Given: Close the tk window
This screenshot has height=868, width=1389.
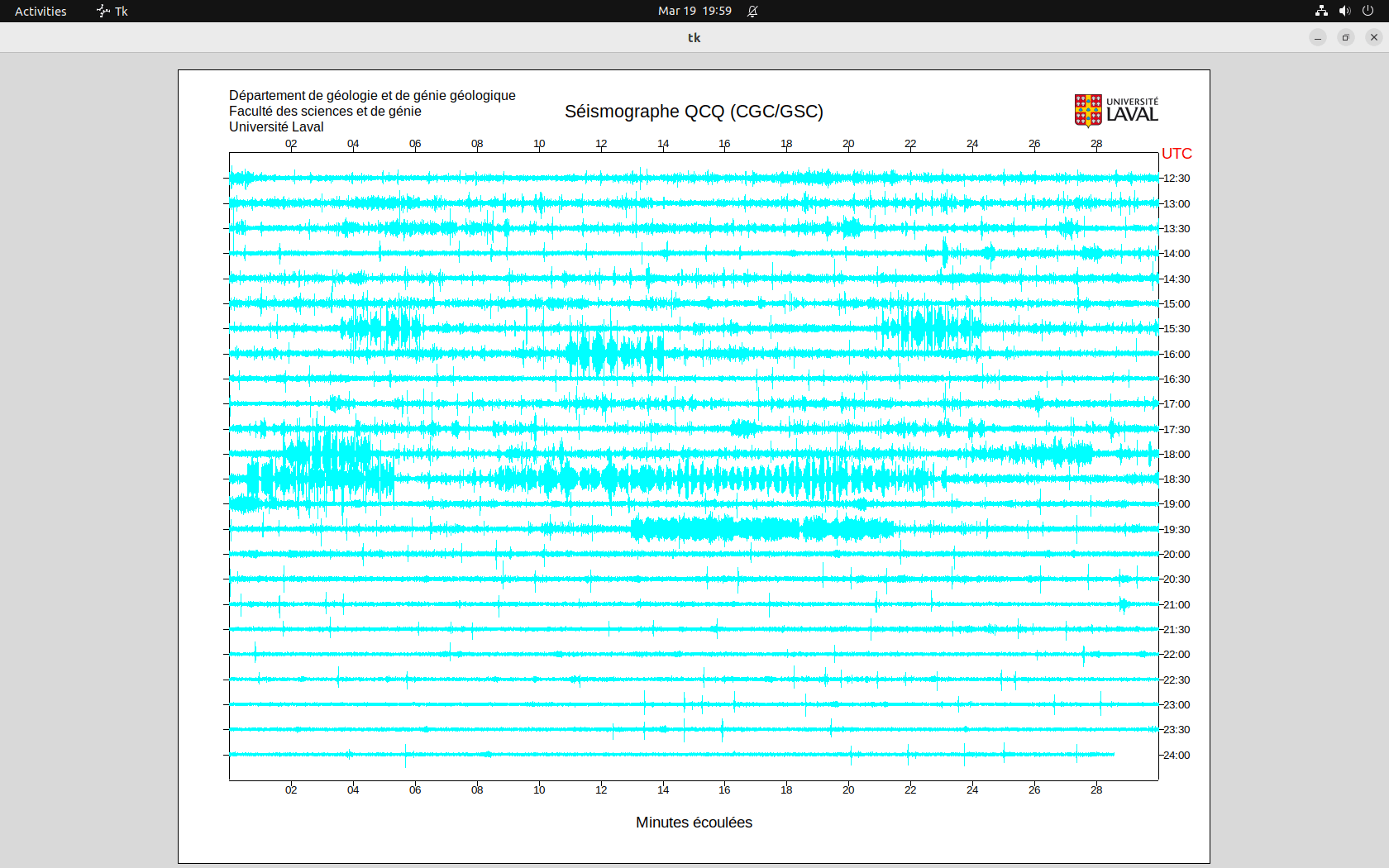Looking at the screenshot, I should click(x=1374, y=37).
